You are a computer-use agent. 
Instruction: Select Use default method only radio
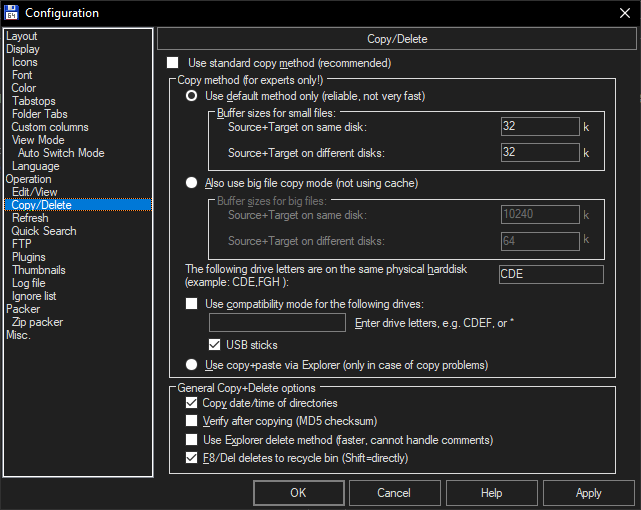click(x=192, y=96)
